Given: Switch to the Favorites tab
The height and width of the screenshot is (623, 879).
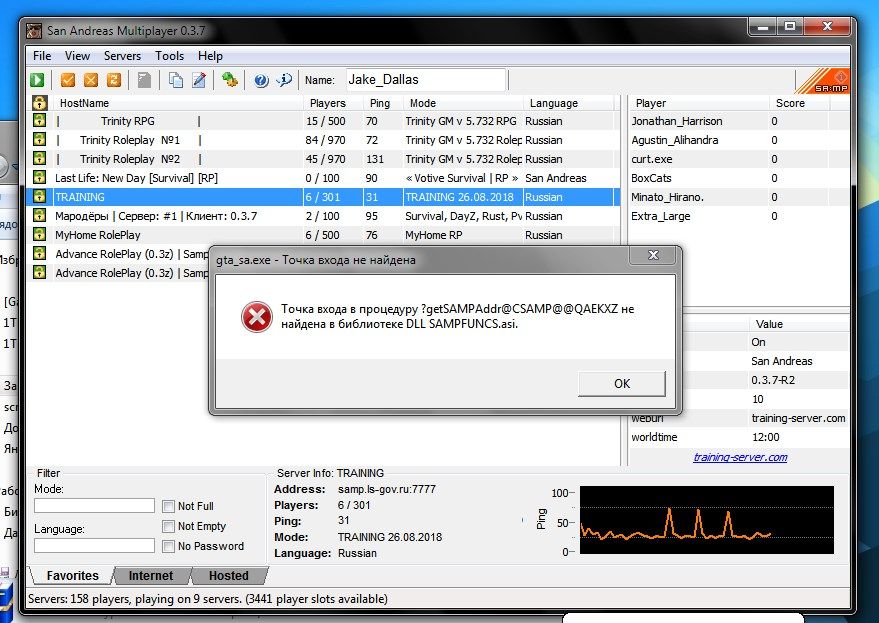Looking at the screenshot, I should (x=72, y=576).
